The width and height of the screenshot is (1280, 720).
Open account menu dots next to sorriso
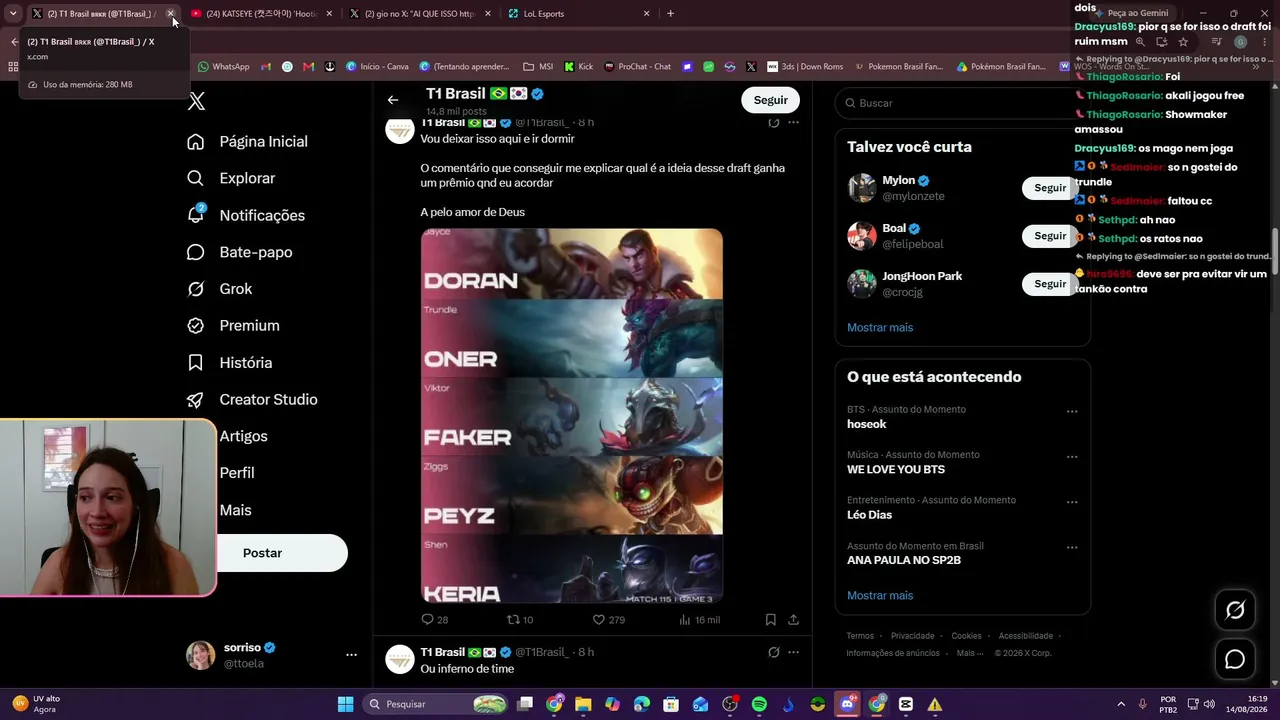pyautogui.click(x=351, y=655)
